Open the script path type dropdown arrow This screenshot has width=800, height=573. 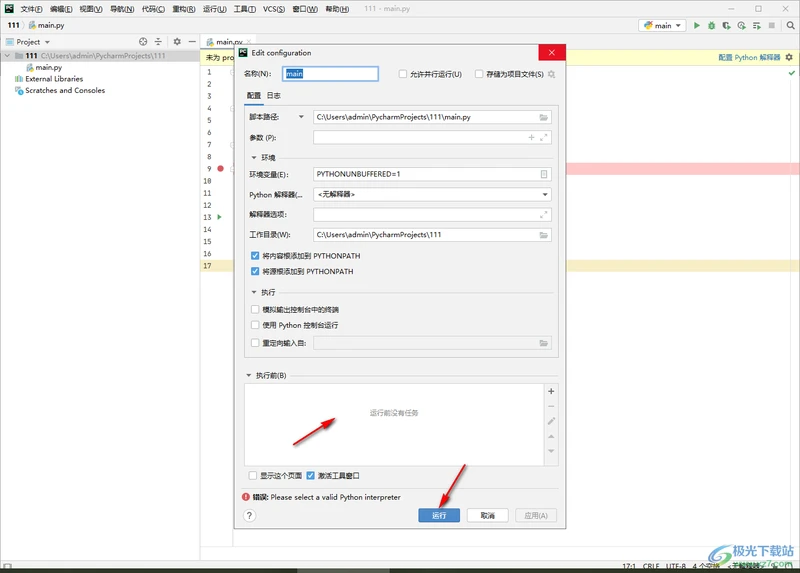click(x=301, y=117)
